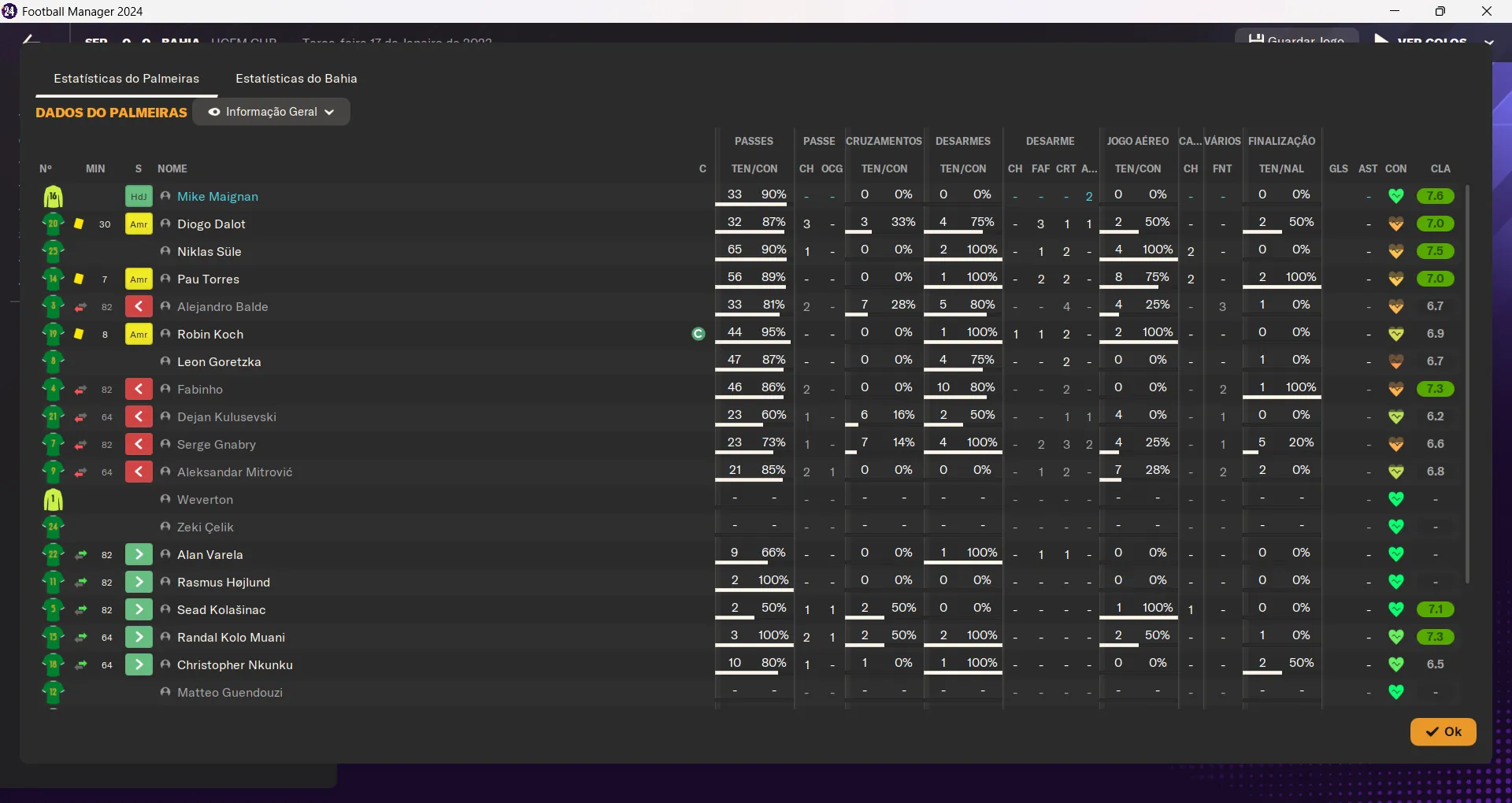Click Christopher Nkunku's green substitution badge
This screenshot has width=1512, height=803.
click(139, 664)
